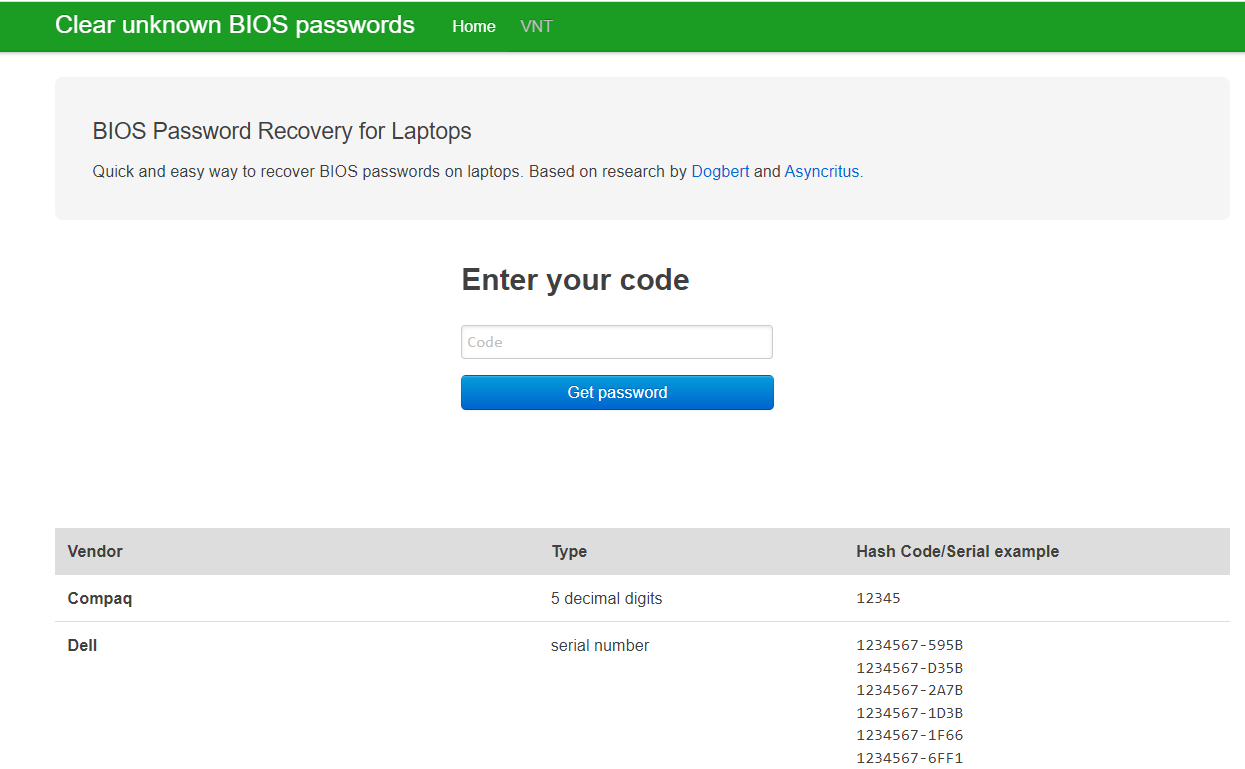The width and height of the screenshot is (1245, 769).
Task: Click the 1234567-6FF1 example code
Action: [x=909, y=758]
